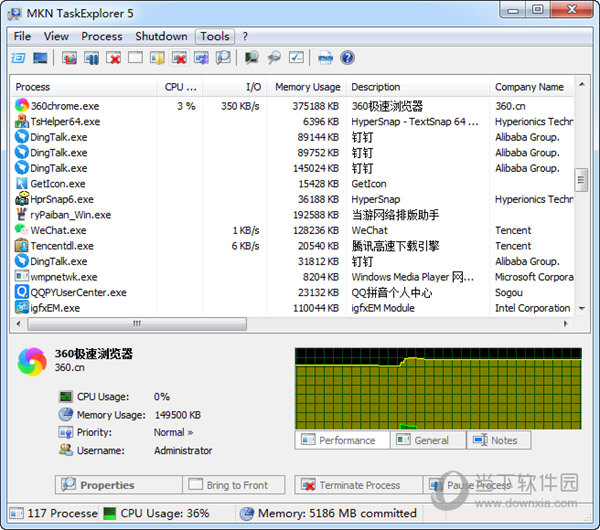Click the vertical scrollbar thumb

pos(581,179)
